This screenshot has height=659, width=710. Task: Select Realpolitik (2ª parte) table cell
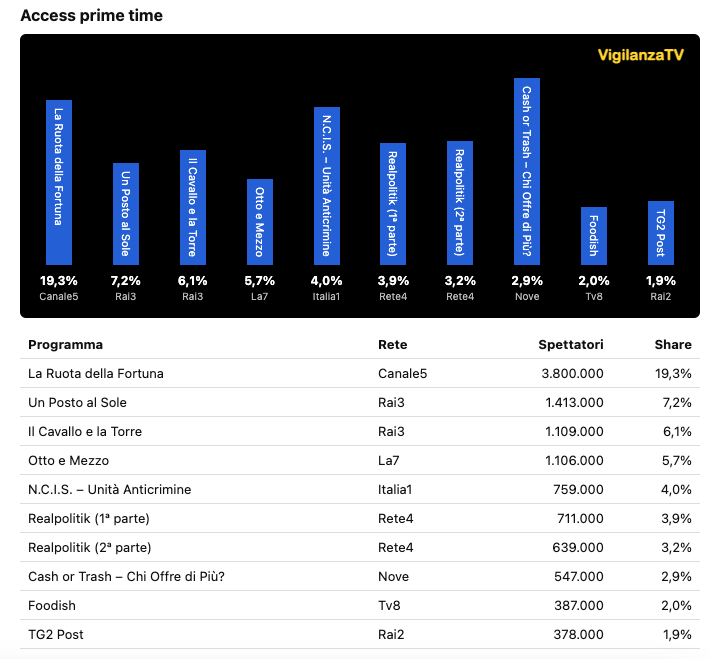click(90, 548)
